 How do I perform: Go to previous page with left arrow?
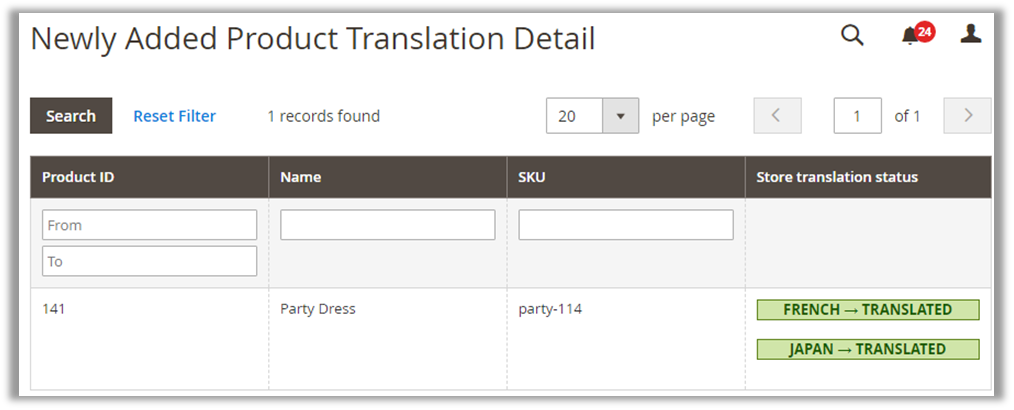point(777,116)
